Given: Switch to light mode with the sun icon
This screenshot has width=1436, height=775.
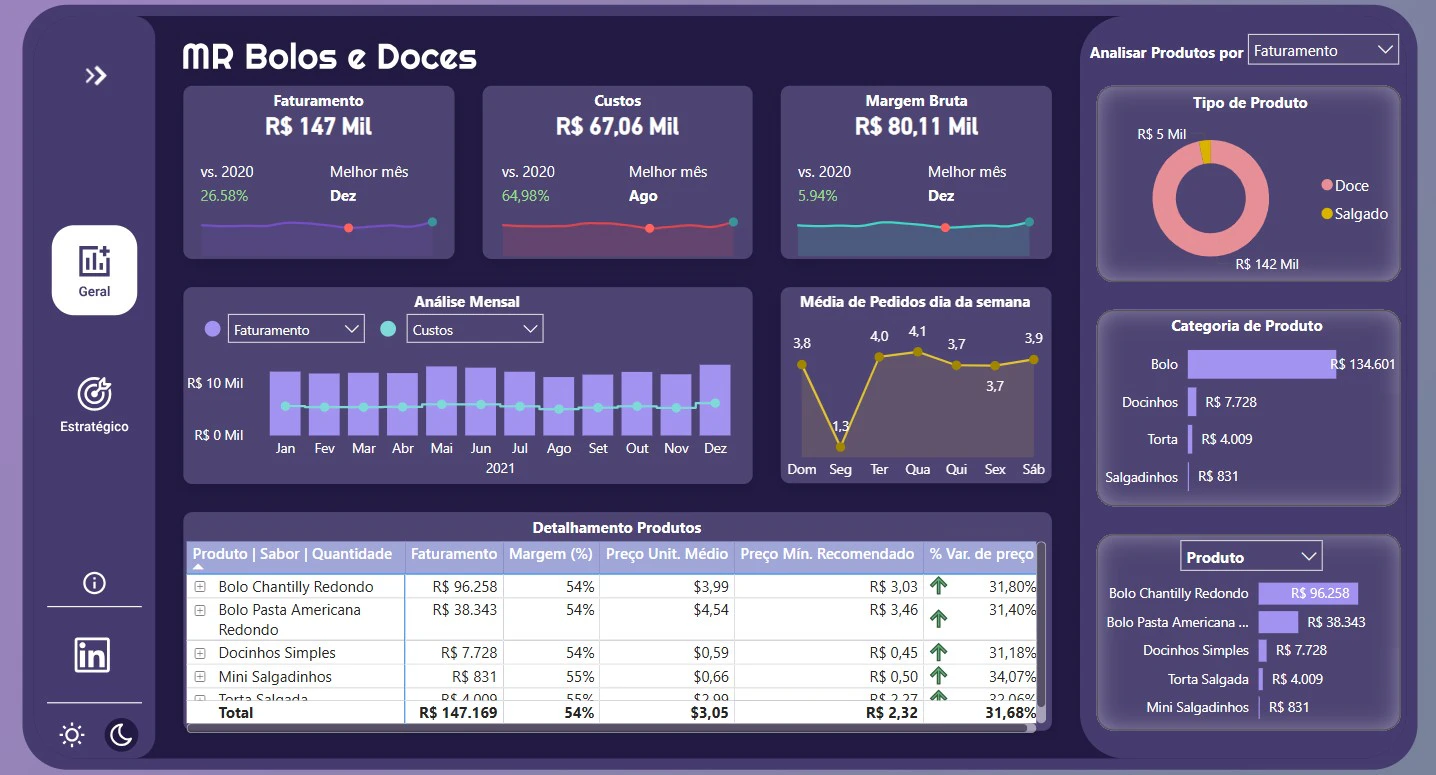Looking at the screenshot, I should tap(72, 736).
